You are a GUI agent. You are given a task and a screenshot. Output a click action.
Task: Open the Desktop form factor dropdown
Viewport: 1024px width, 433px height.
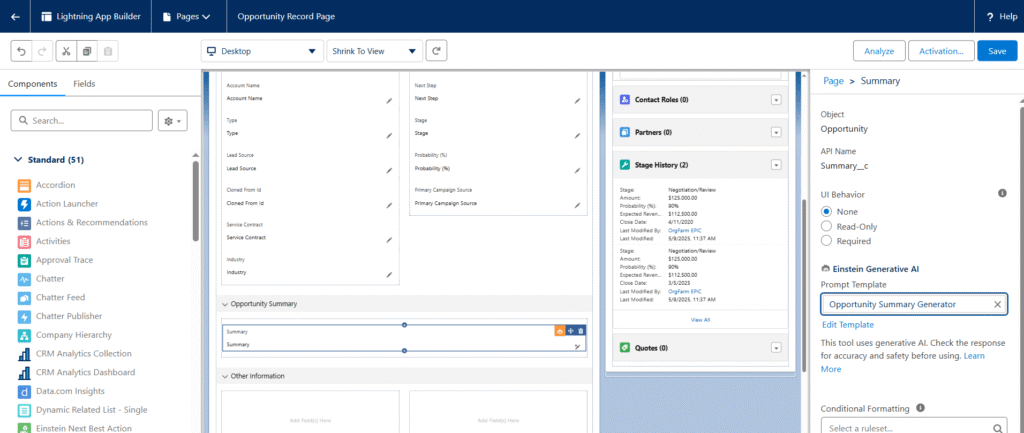pyautogui.click(x=260, y=51)
